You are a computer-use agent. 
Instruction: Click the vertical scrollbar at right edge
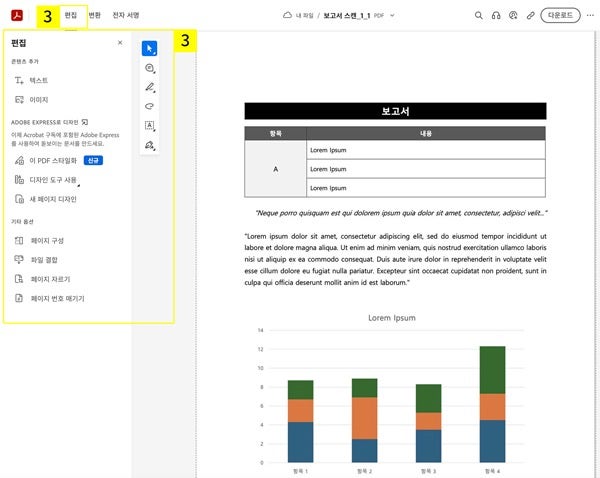coord(595,254)
